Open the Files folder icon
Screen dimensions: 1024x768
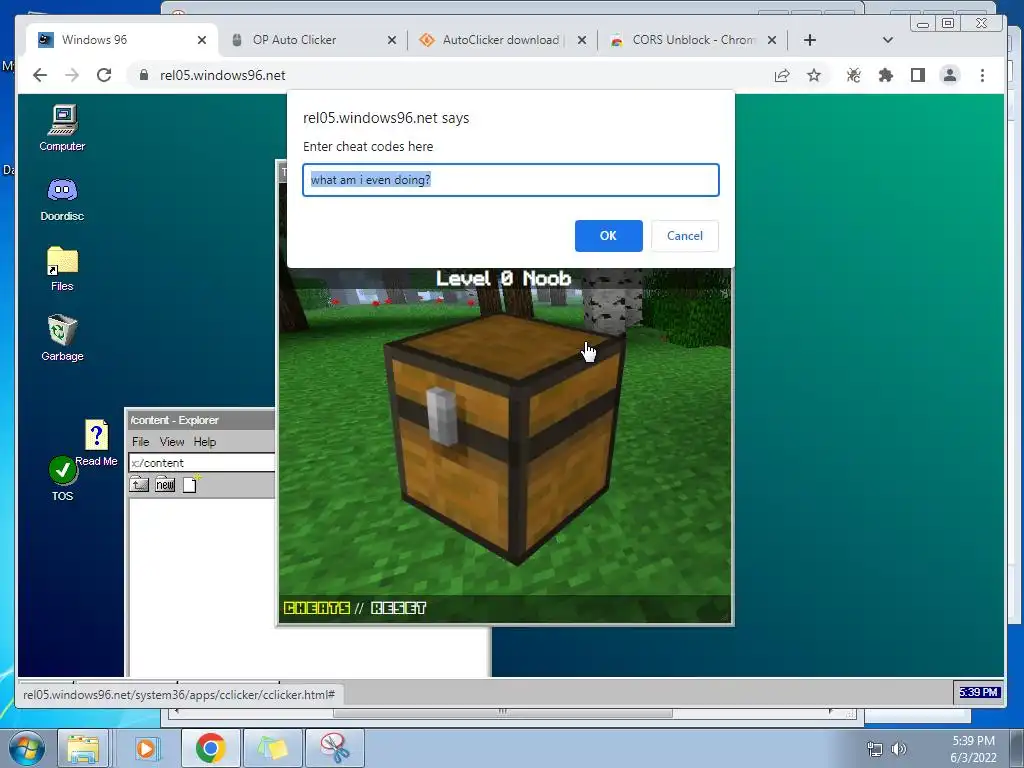click(x=62, y=268)
